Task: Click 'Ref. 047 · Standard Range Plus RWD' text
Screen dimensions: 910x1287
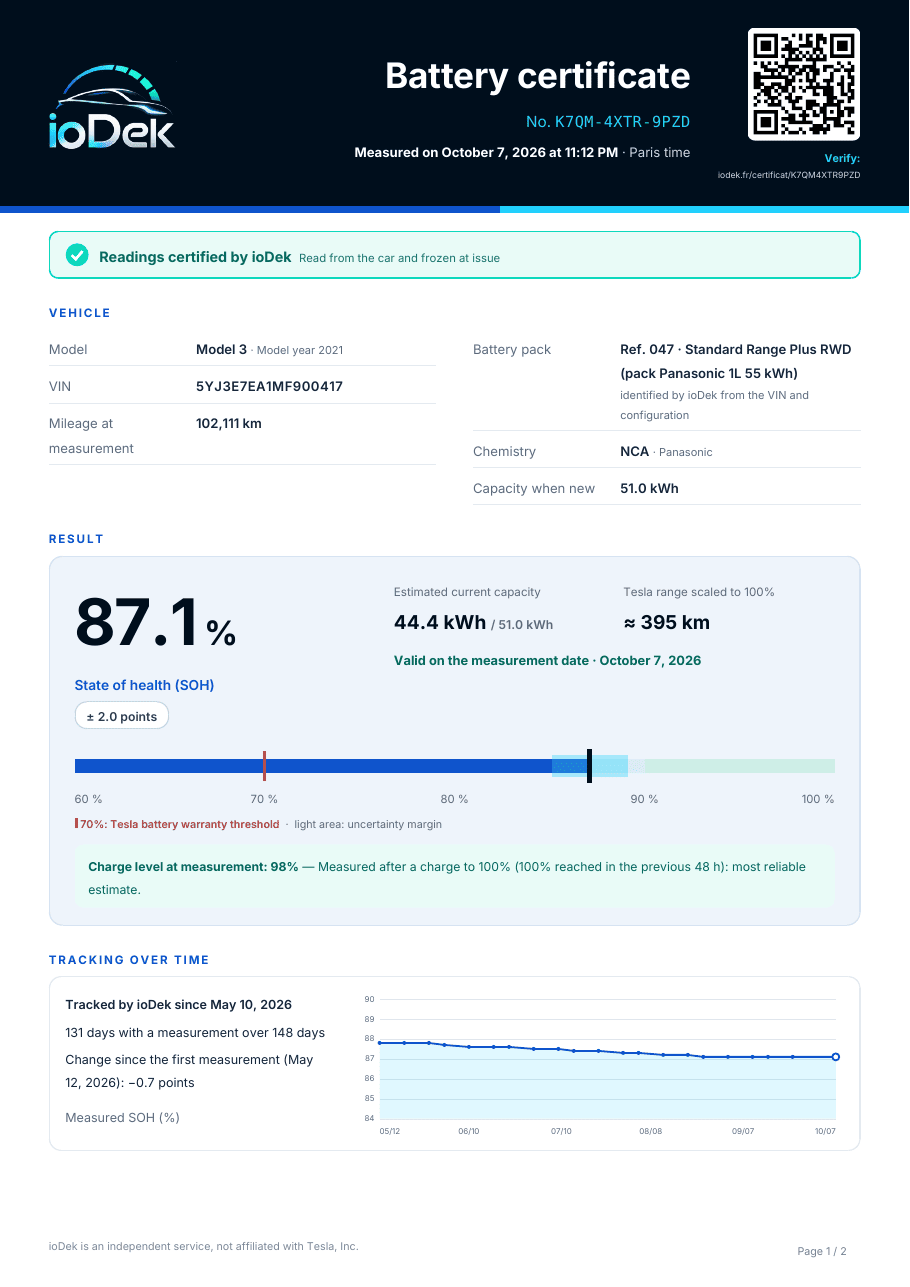Action: [736, 350]
